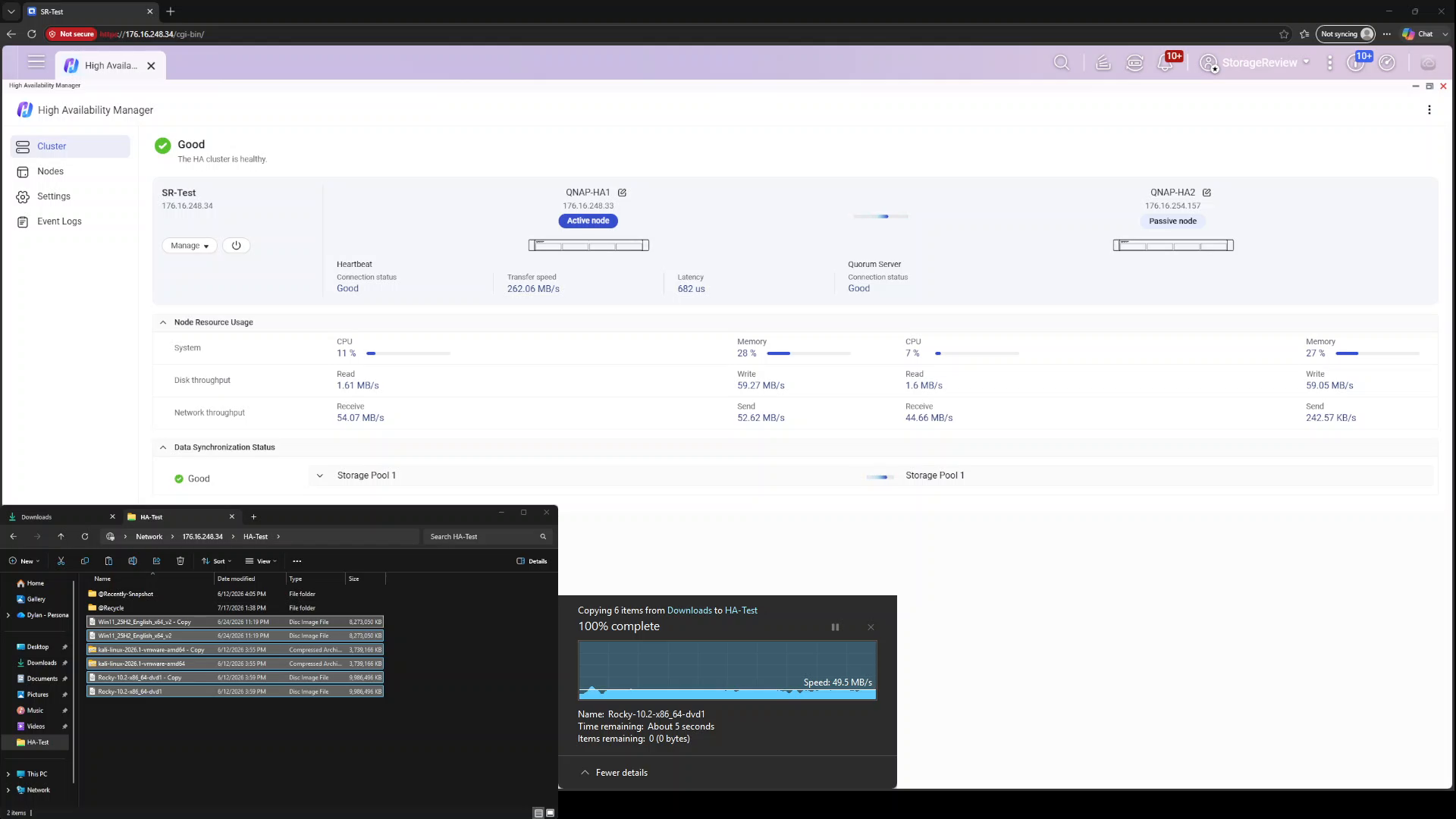The width and height of the screenshot is (1456, 819).
Task: Open the QTS main hamburger menu
Action: pos(36,62)
